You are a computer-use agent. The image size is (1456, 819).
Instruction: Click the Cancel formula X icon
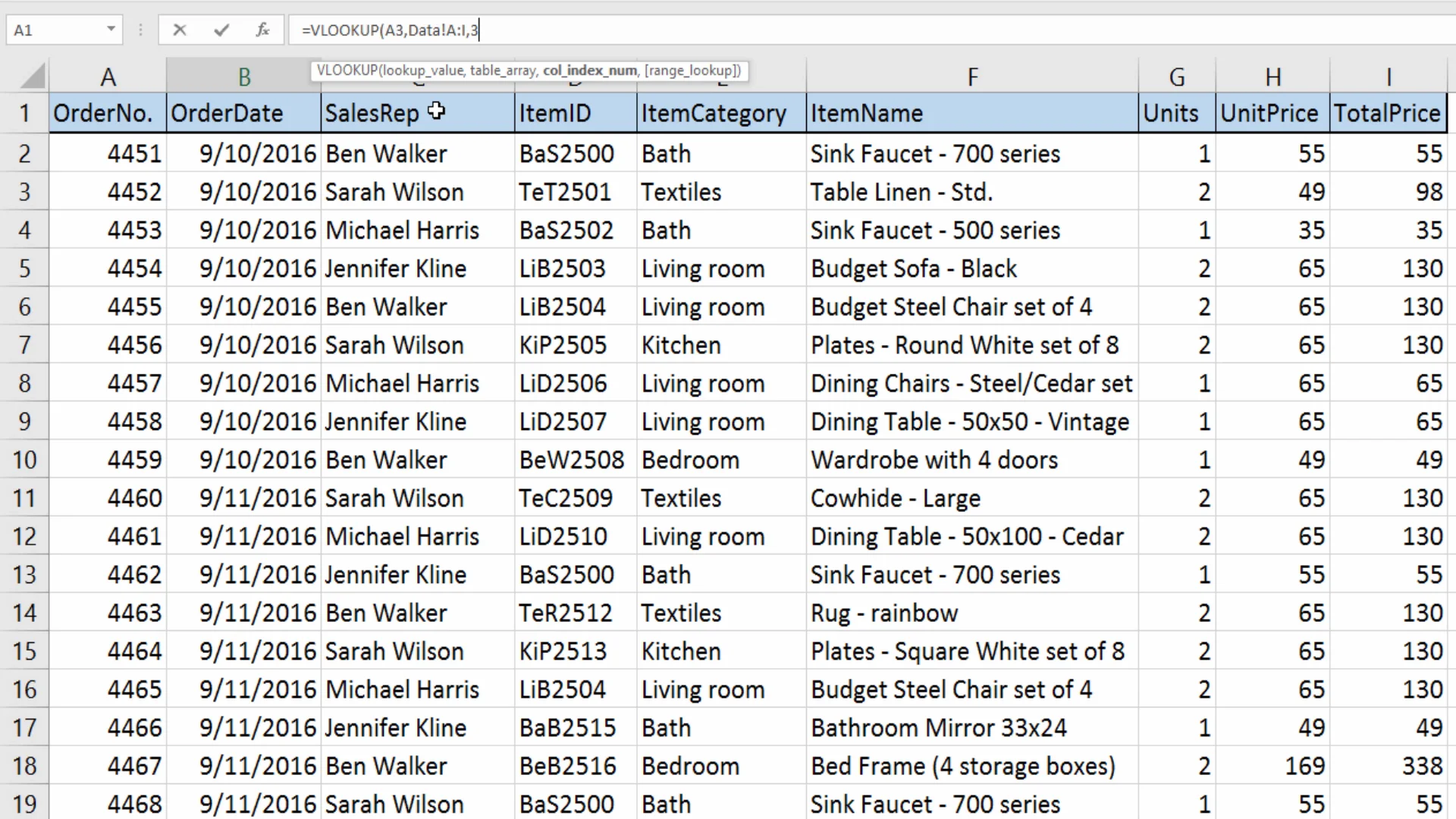tap(180, 30)
